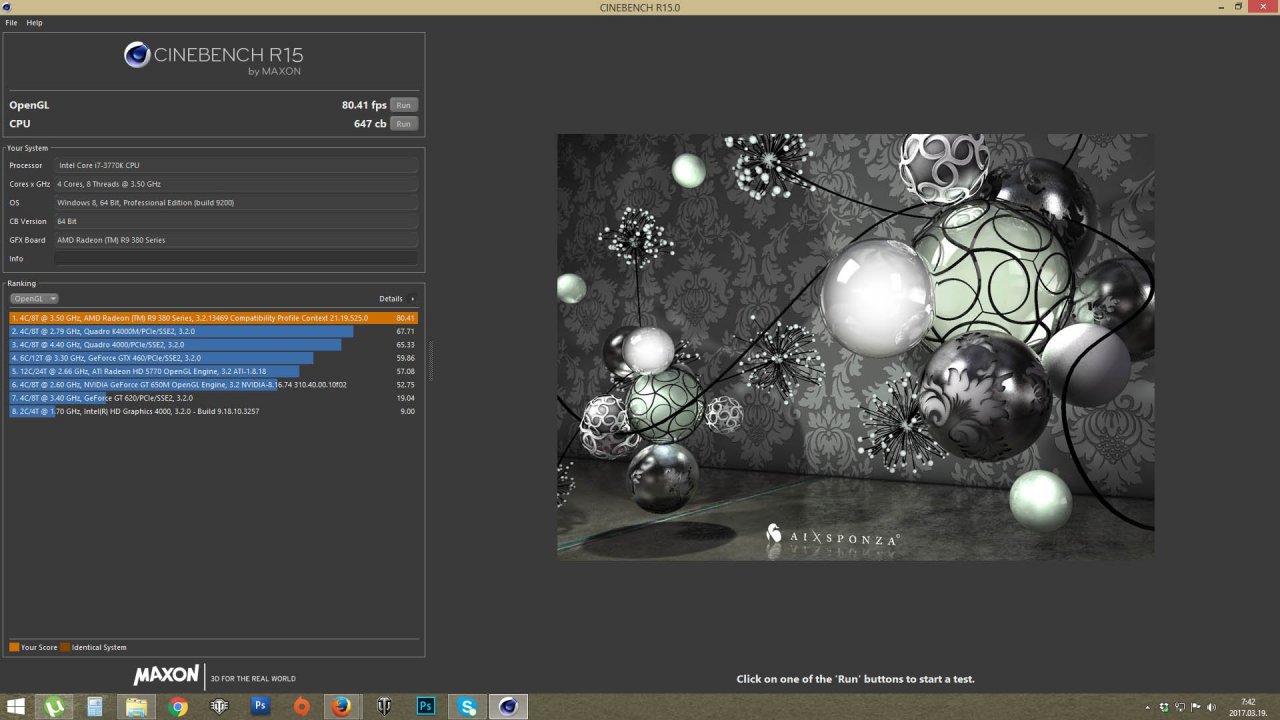
Task: Switch to Firefox in the taskbar
Action: [342, 707]
